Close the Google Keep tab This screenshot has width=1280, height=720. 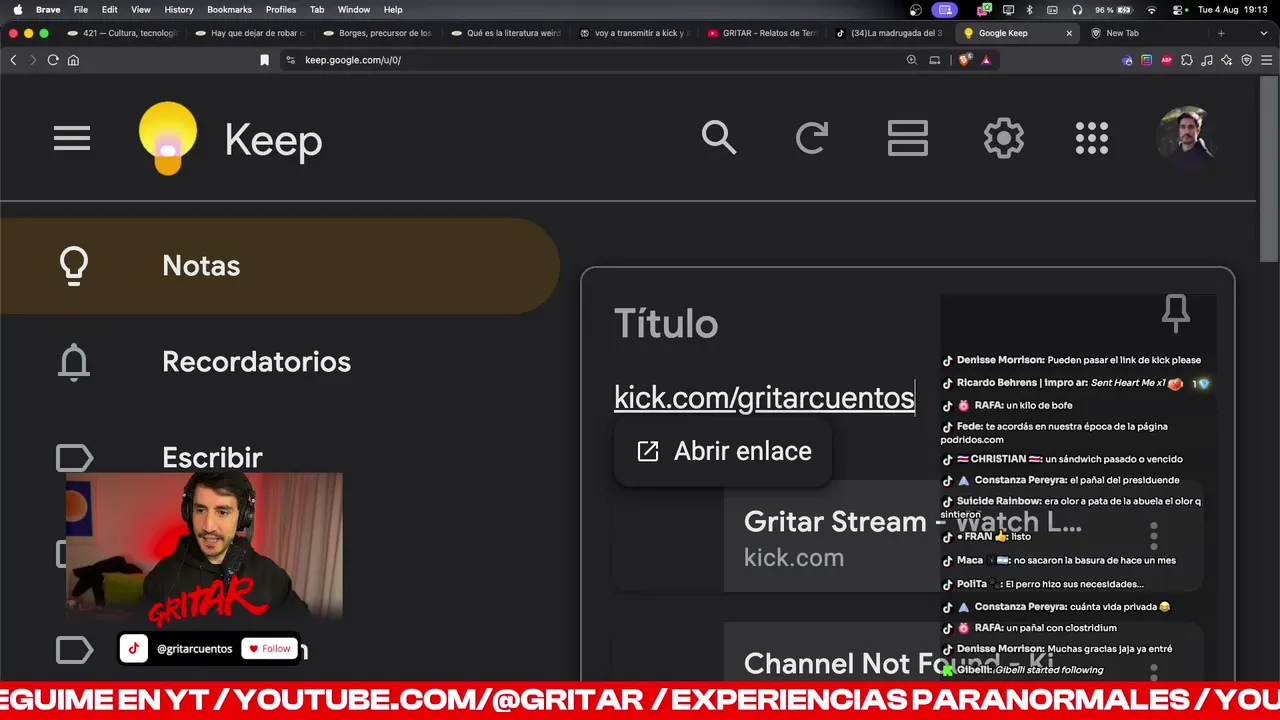click(1069, 33)
